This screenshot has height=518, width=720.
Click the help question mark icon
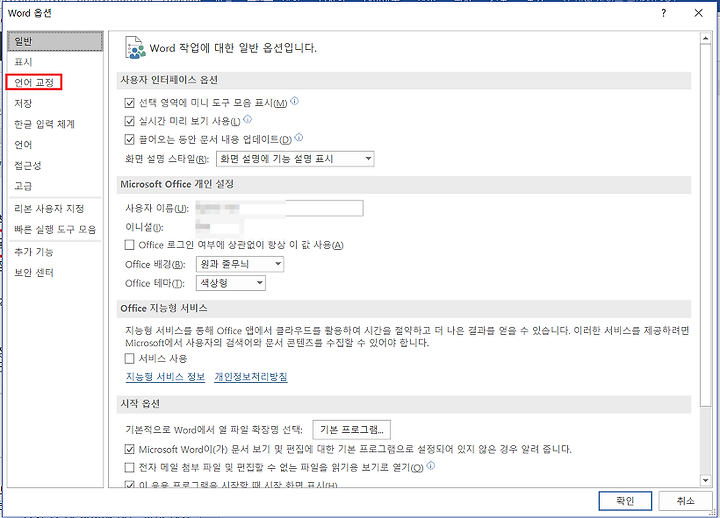pyautogui.click(x=664, y=13)
